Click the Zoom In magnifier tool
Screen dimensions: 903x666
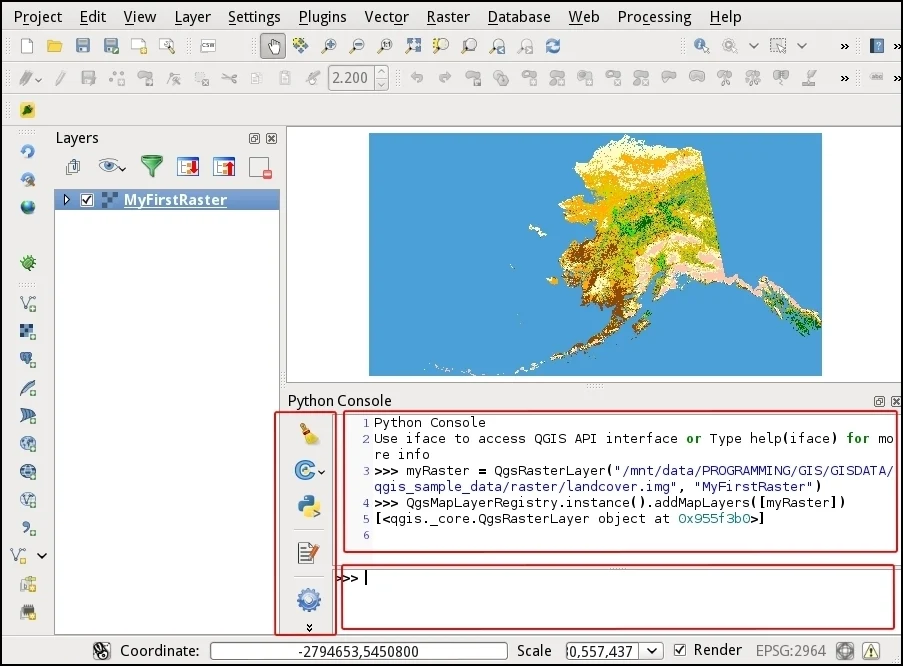point(328,46)
